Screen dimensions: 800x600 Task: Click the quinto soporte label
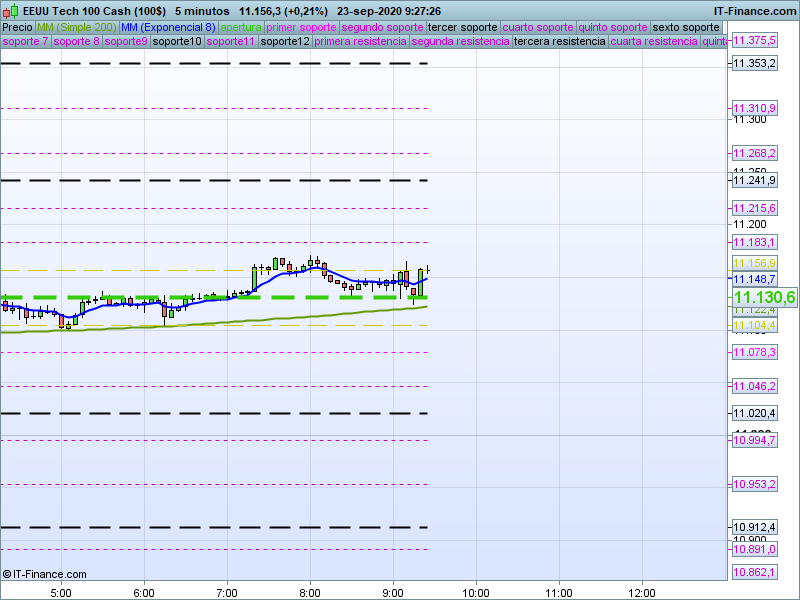click(x=613, y=27)
